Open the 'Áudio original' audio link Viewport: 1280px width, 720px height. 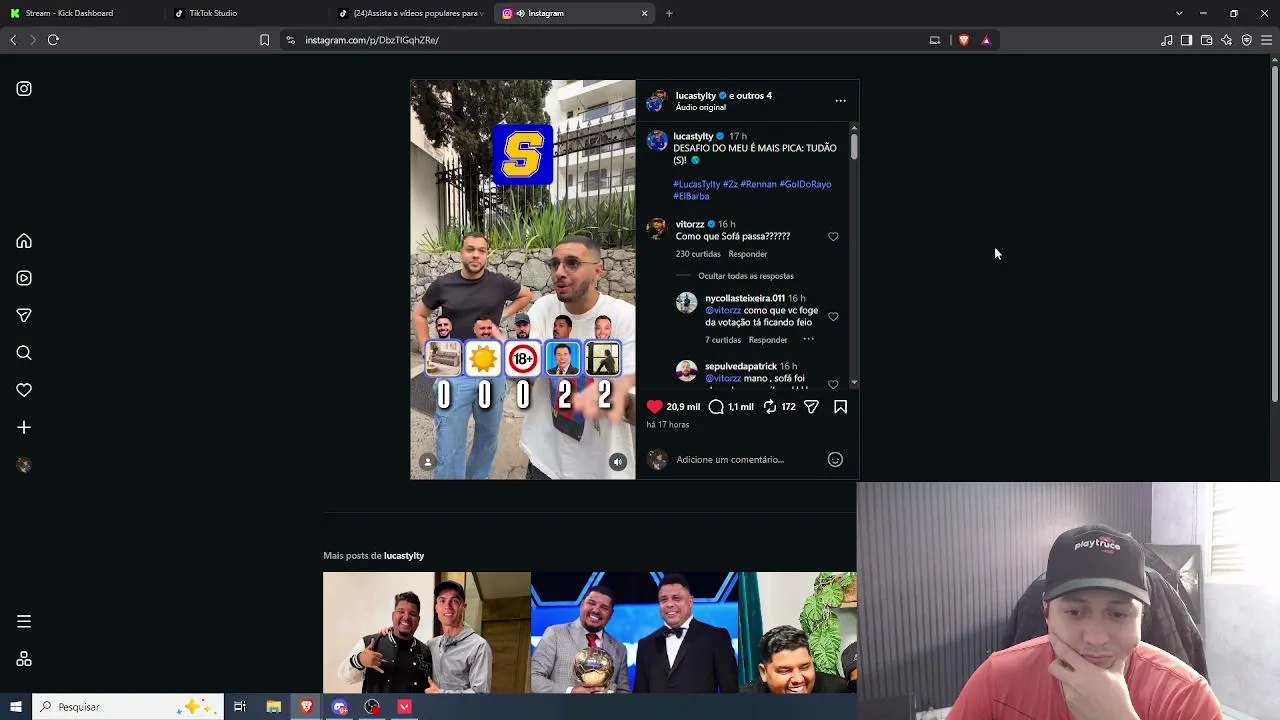pyautogui.click(x=701, y=108)
